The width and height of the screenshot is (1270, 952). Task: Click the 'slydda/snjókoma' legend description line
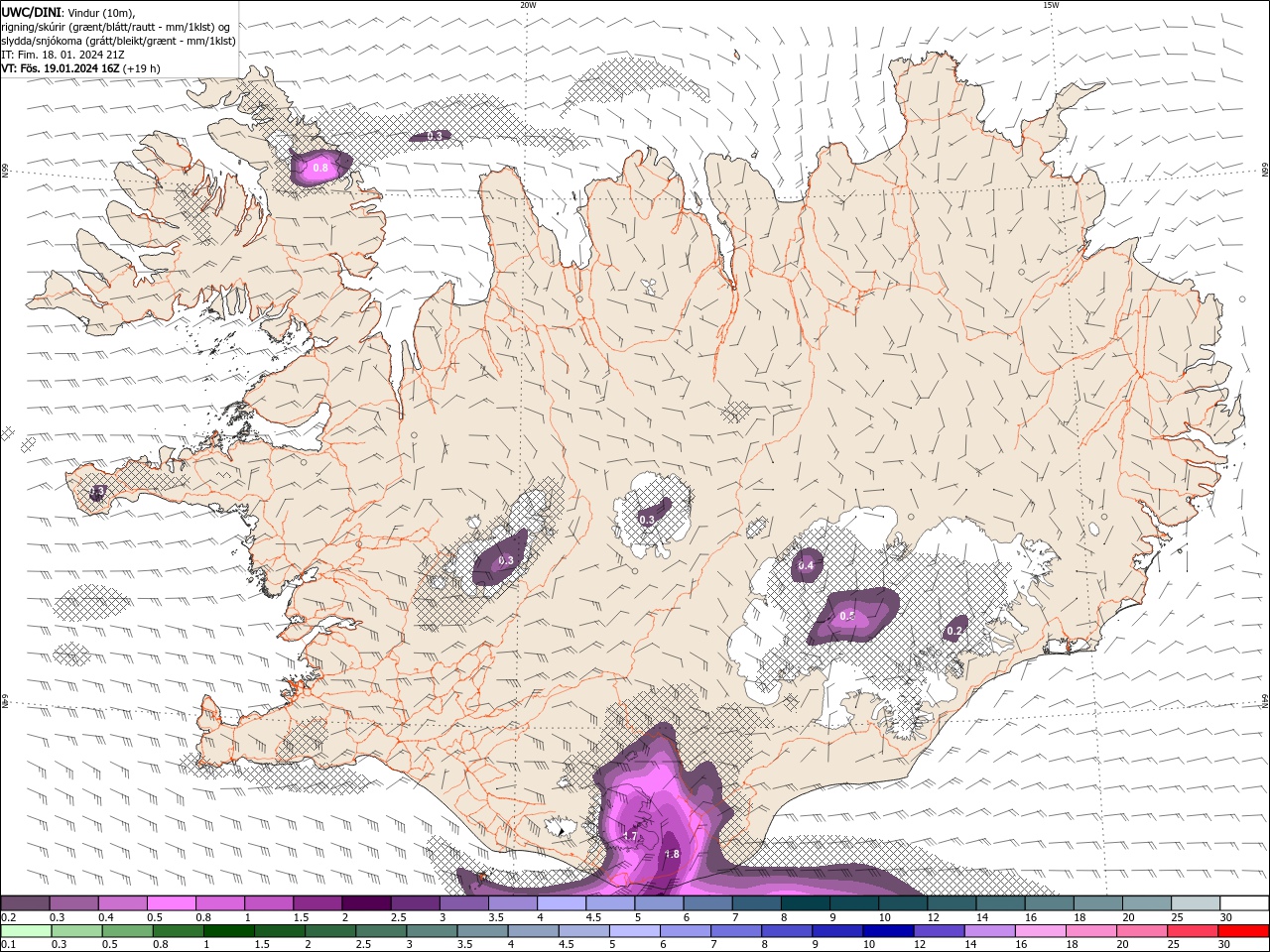pyautogui.click(x=119, y=41)
